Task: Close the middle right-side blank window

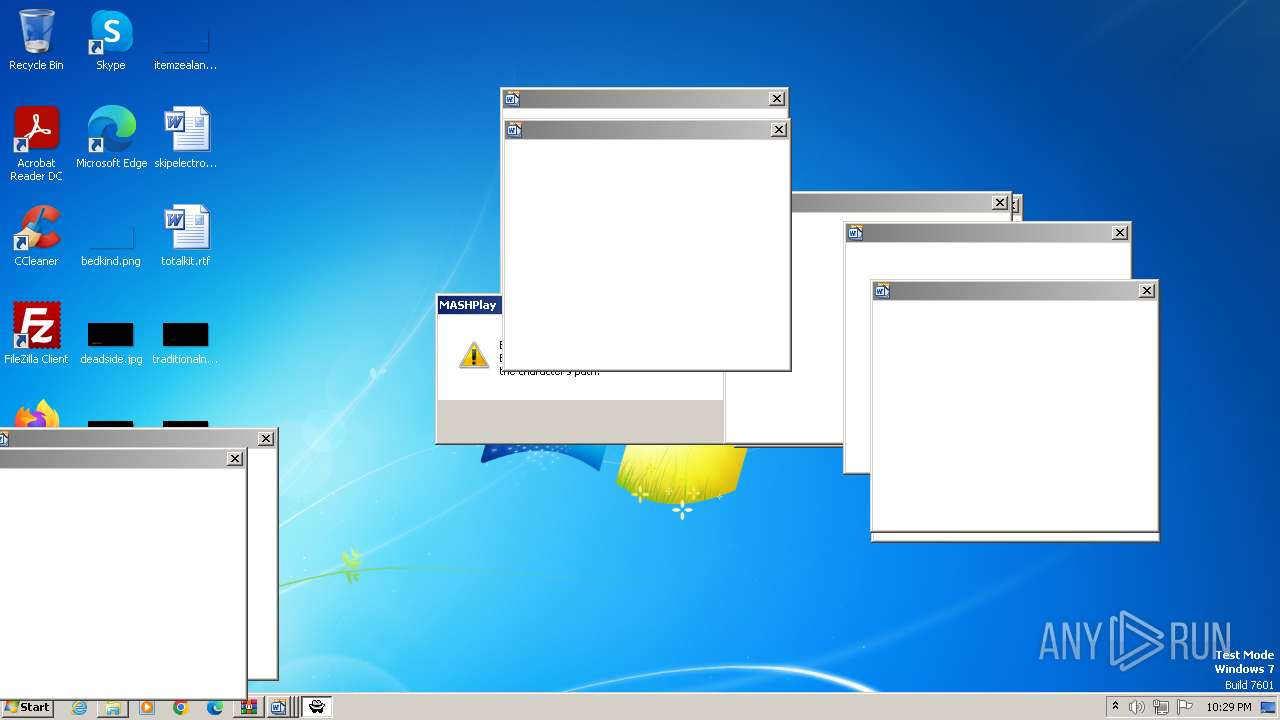Action: [1120, 233]
